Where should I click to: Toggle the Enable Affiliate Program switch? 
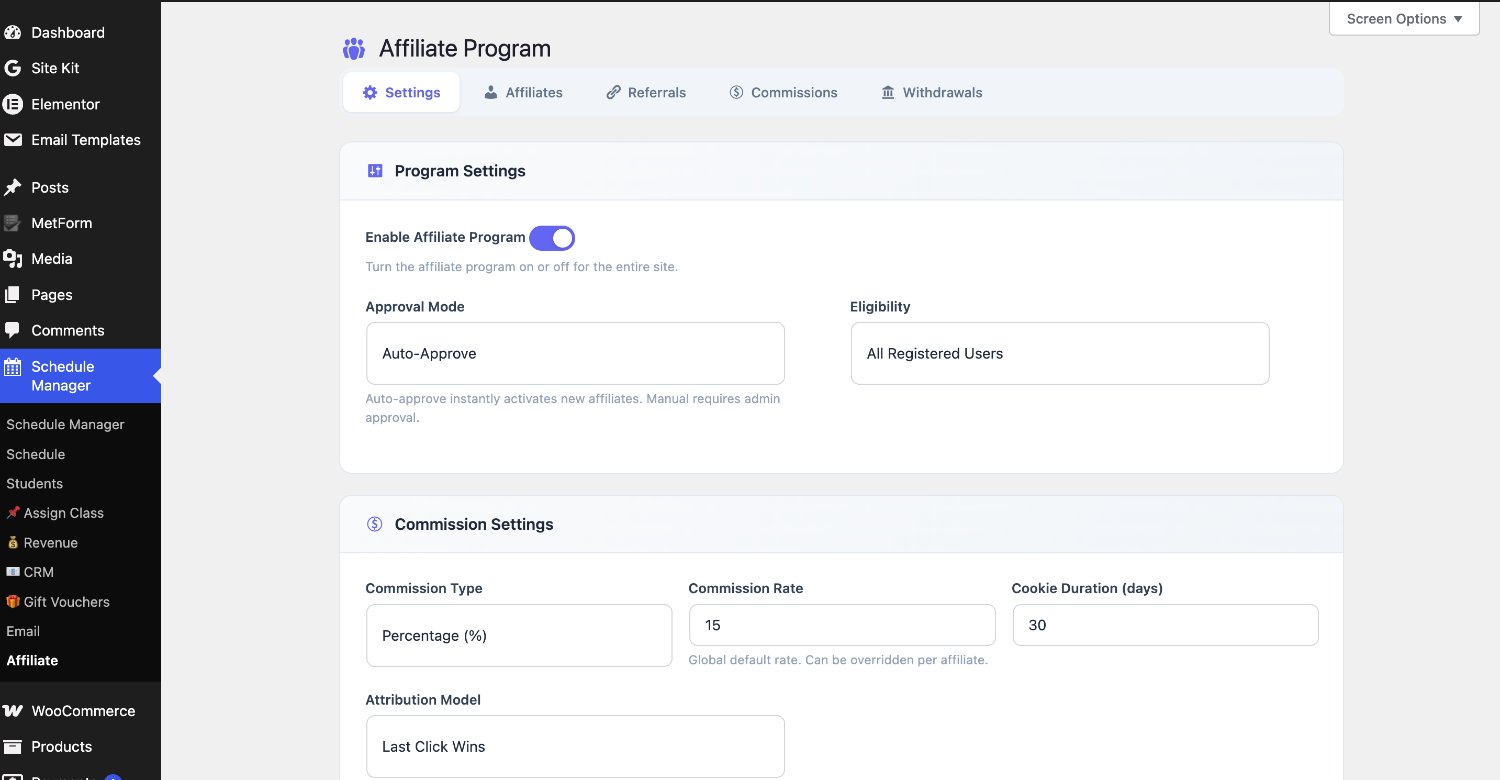(x=552, y=238)
